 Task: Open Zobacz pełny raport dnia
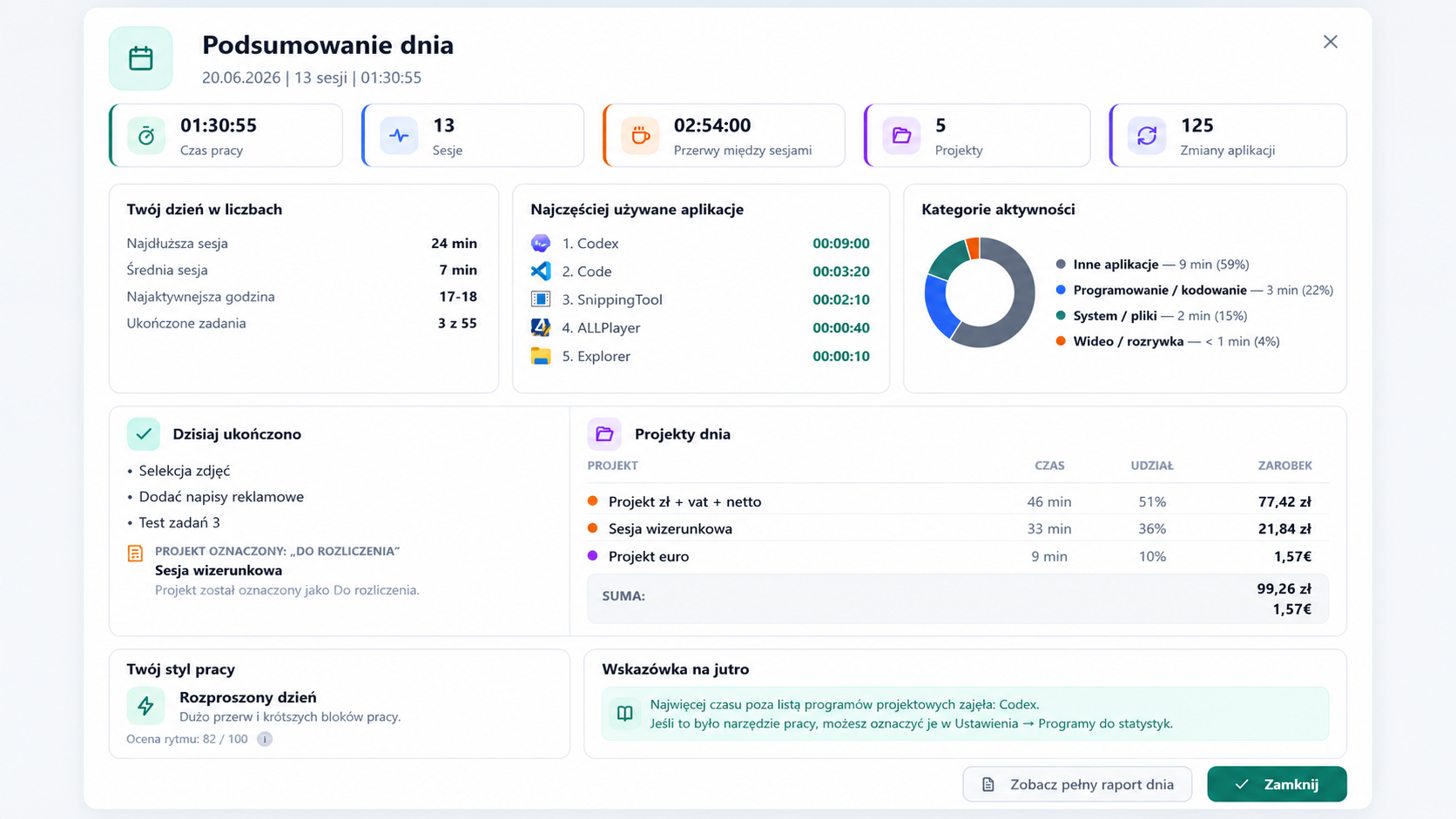1077,784
